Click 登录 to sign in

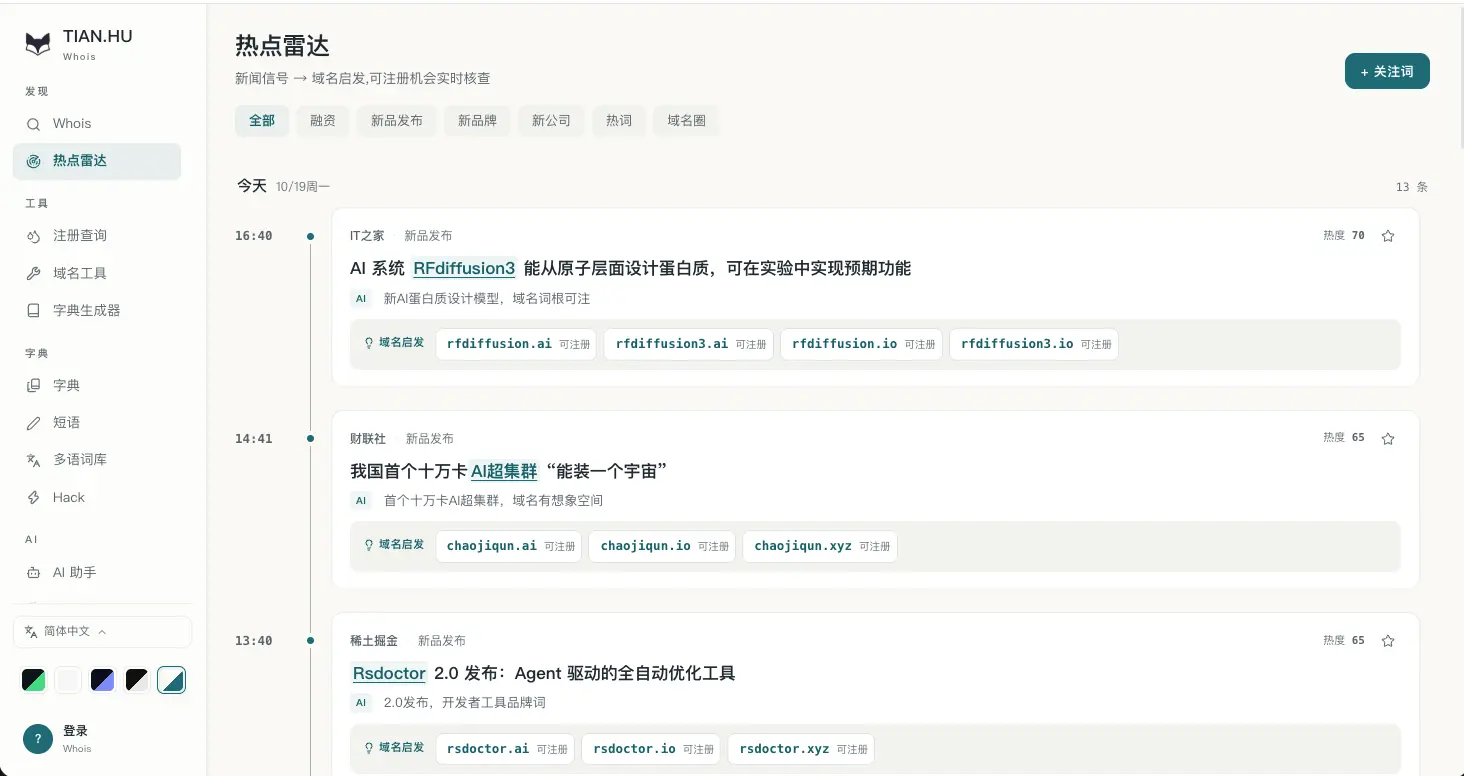pyautogui.click(x=76, y=731)
